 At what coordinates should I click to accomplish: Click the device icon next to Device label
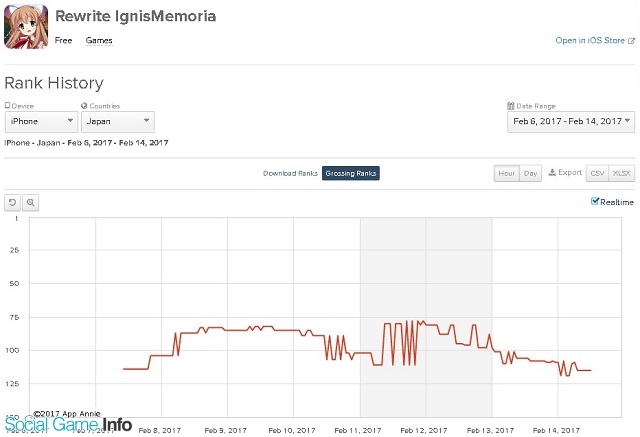click(7, 105)
